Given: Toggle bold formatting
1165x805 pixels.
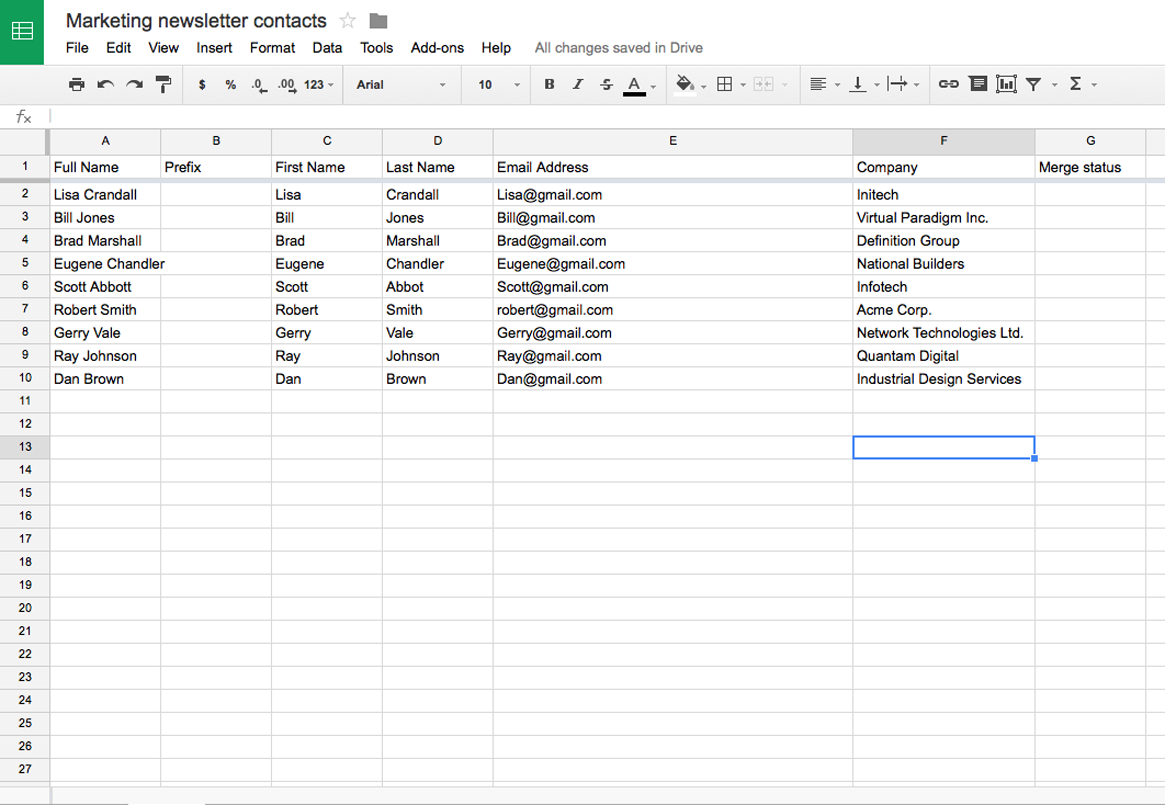Looking at the screenshot, I should (548, 84).
